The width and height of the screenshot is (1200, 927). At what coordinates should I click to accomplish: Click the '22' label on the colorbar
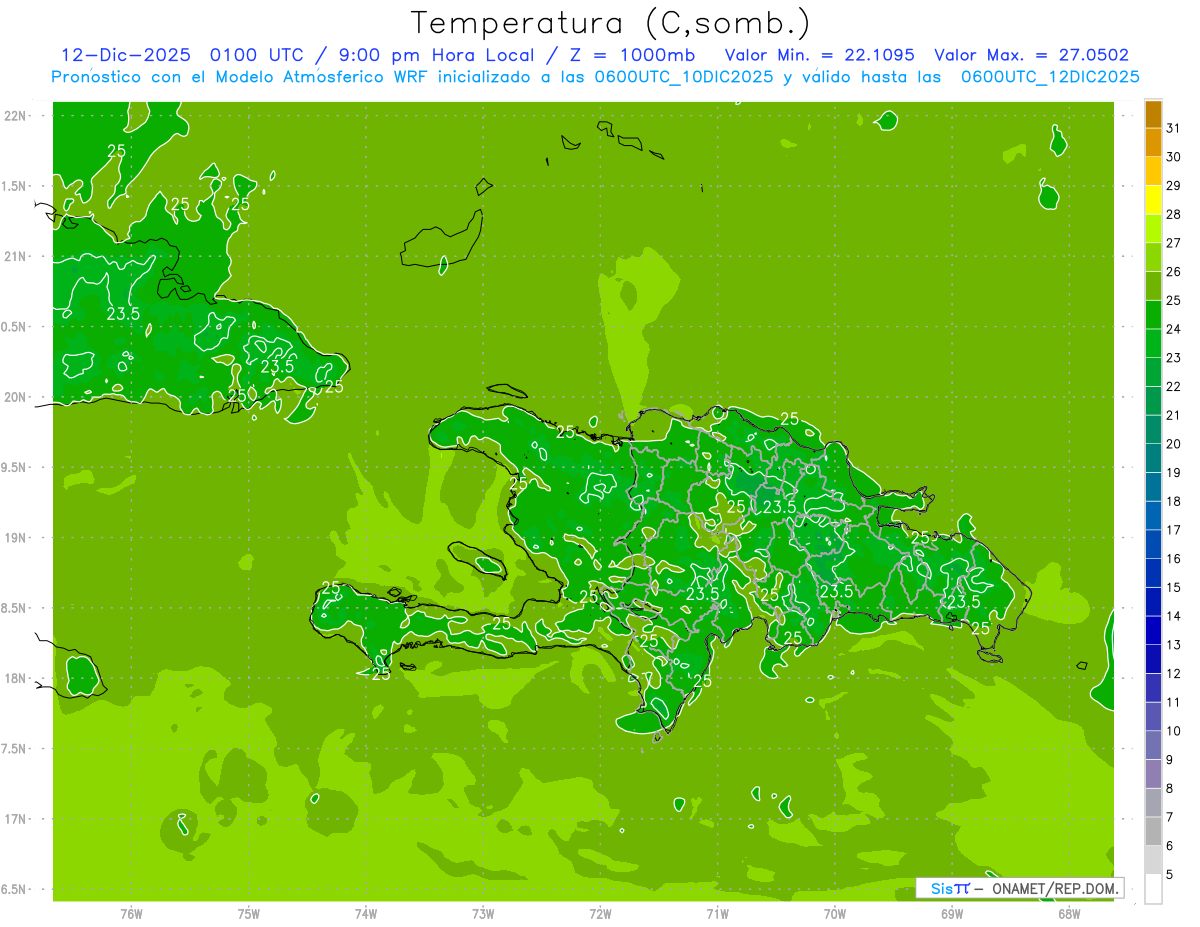[x=1174, y=386]
